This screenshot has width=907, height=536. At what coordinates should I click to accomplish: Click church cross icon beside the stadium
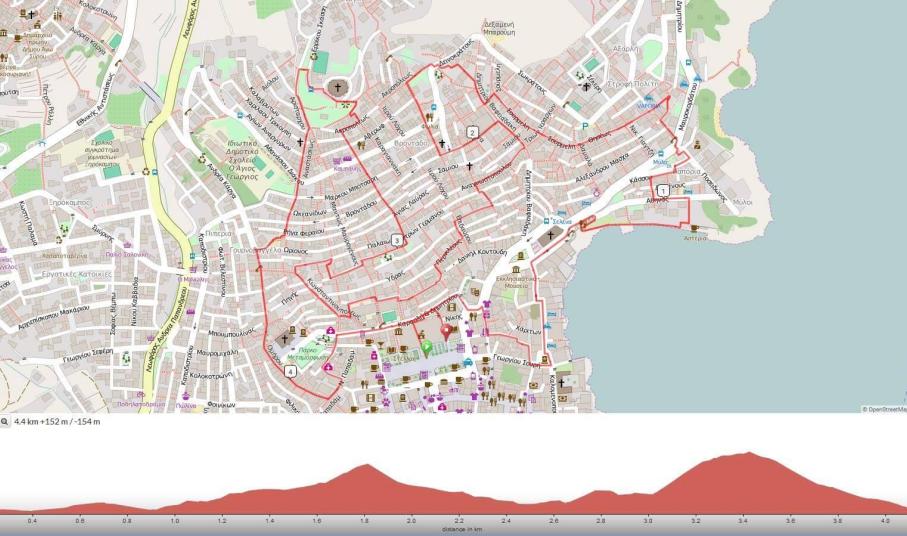[x=338, y=88]
